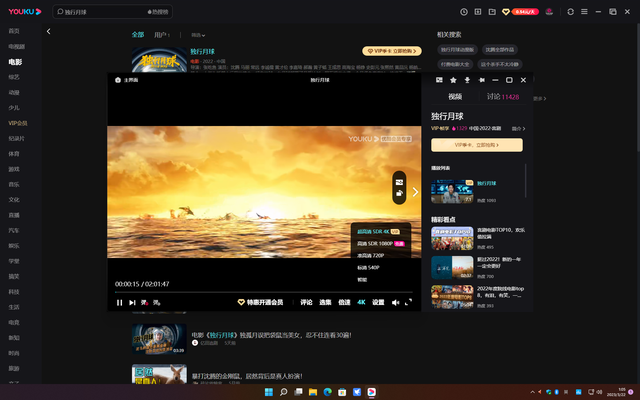Select the 全部 results tab
The height and width of the screenshot is (400, 640).
pyautogui.click(x=138, y=35)
